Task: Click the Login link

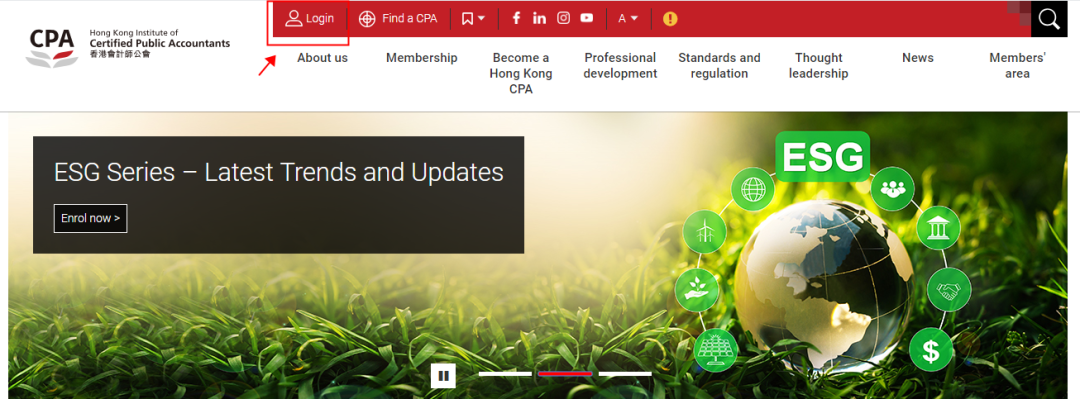Action: point(309,19)
